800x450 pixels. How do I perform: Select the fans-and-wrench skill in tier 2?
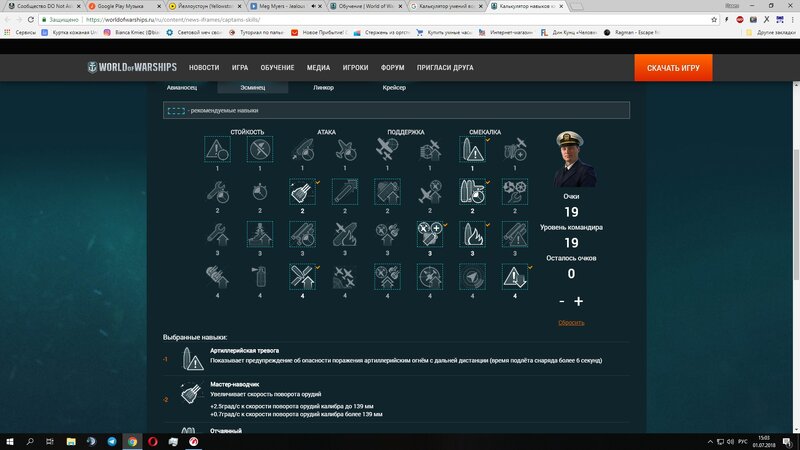point(515,191)
